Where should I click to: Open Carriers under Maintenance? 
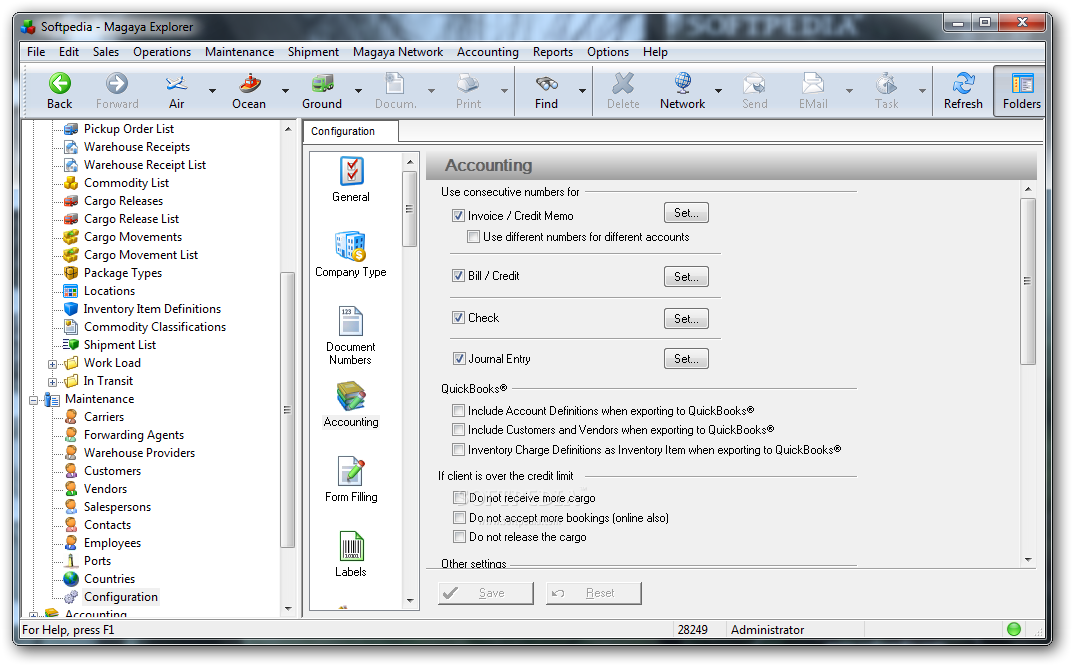click(x=104, y=417)
